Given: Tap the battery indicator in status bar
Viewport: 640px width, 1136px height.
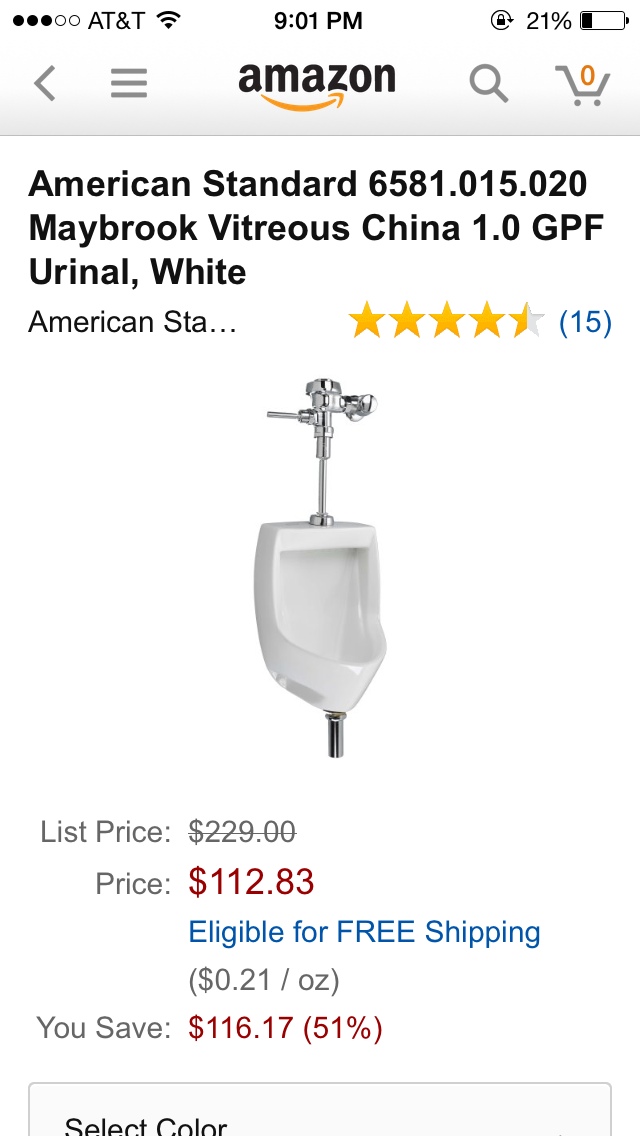Looking at the screenshot, I should (x=604, y=21).
